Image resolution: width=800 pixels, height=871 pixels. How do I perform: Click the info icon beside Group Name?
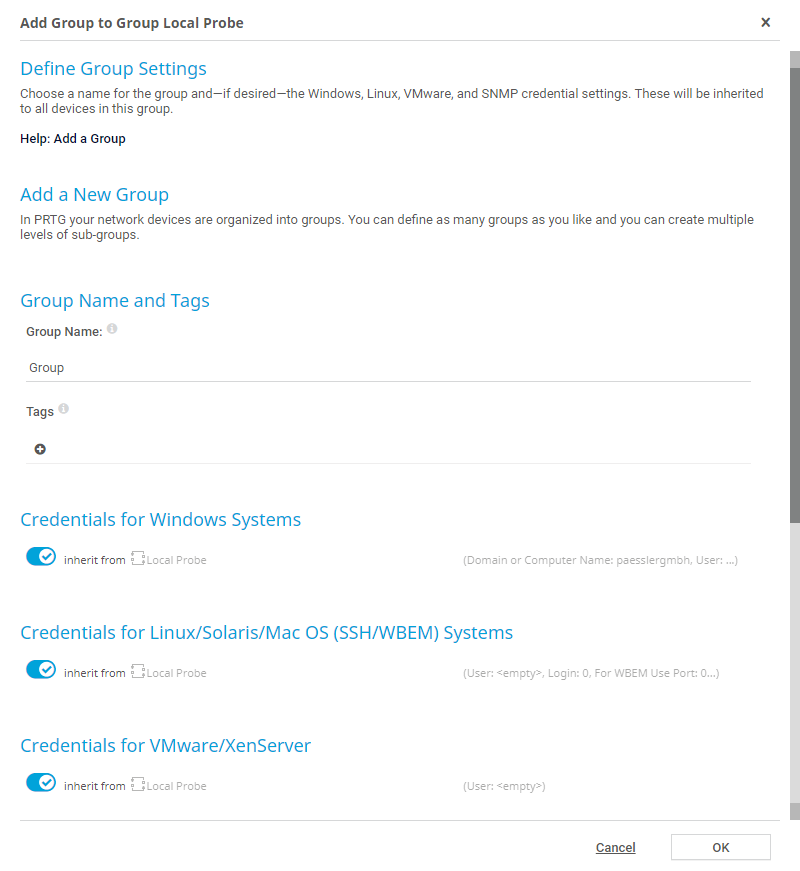(112, 329)
